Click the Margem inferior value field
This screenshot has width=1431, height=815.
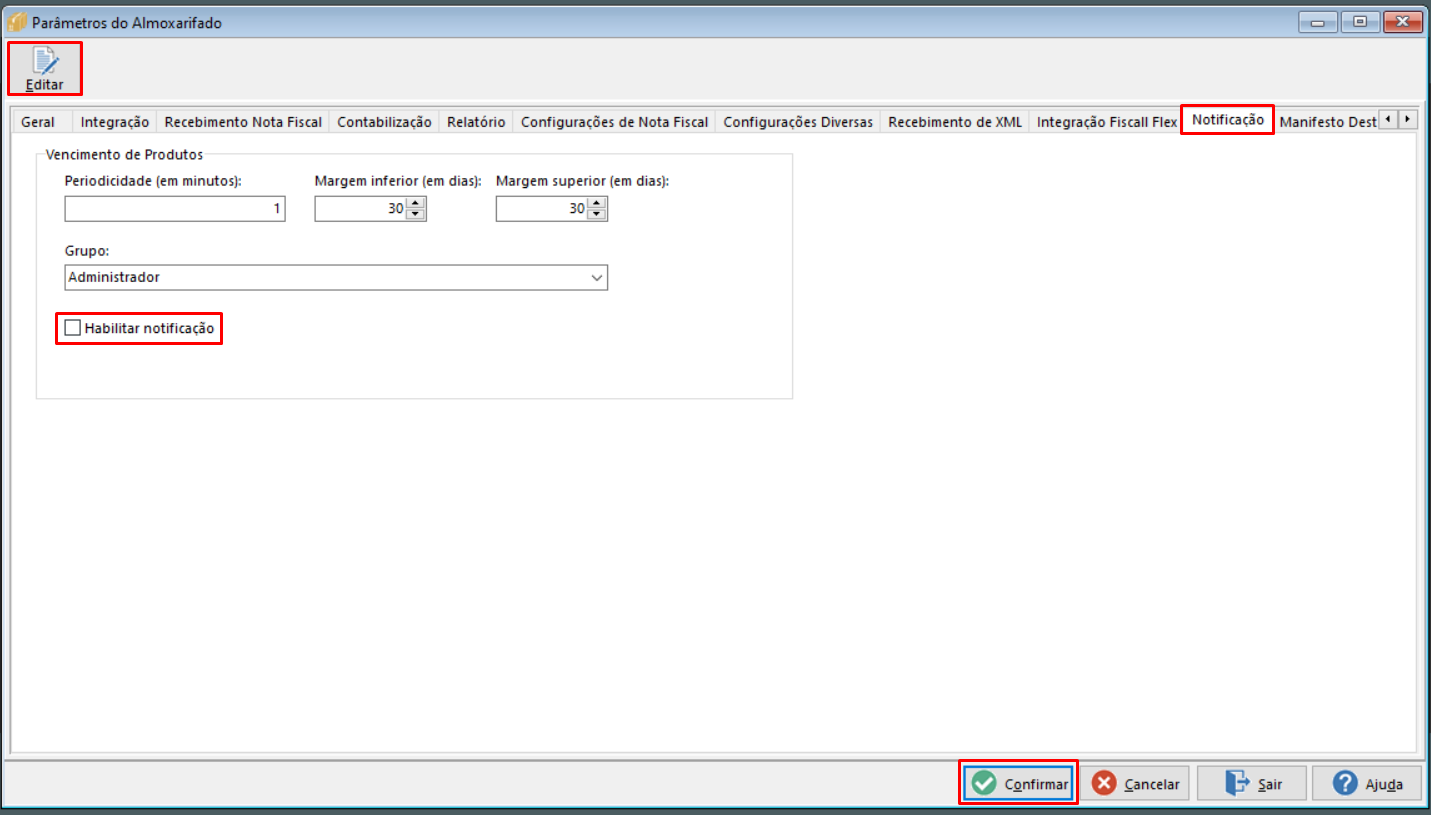click(x=360, y=209)
